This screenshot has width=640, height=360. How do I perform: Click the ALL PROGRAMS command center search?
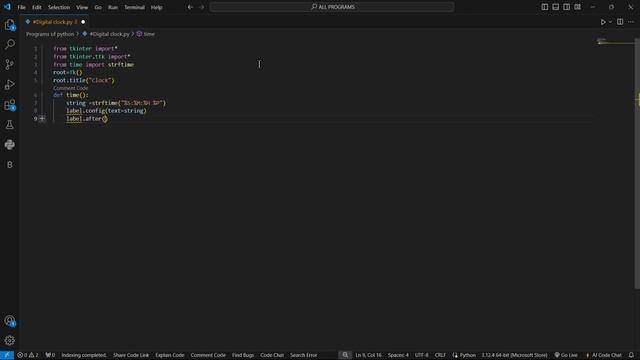332,7
